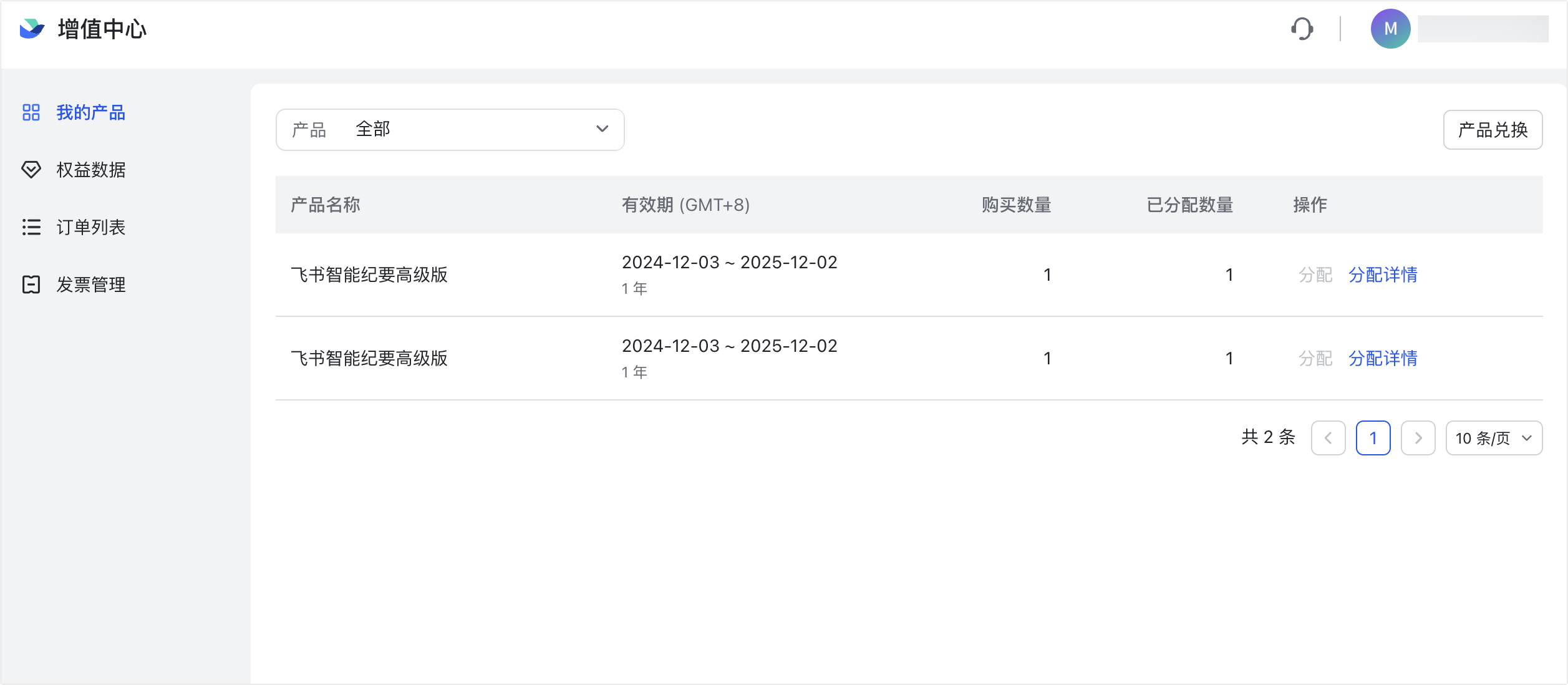Click the 已分配数量 column header
This screenshot has width=1568, height=685.
1189,205
